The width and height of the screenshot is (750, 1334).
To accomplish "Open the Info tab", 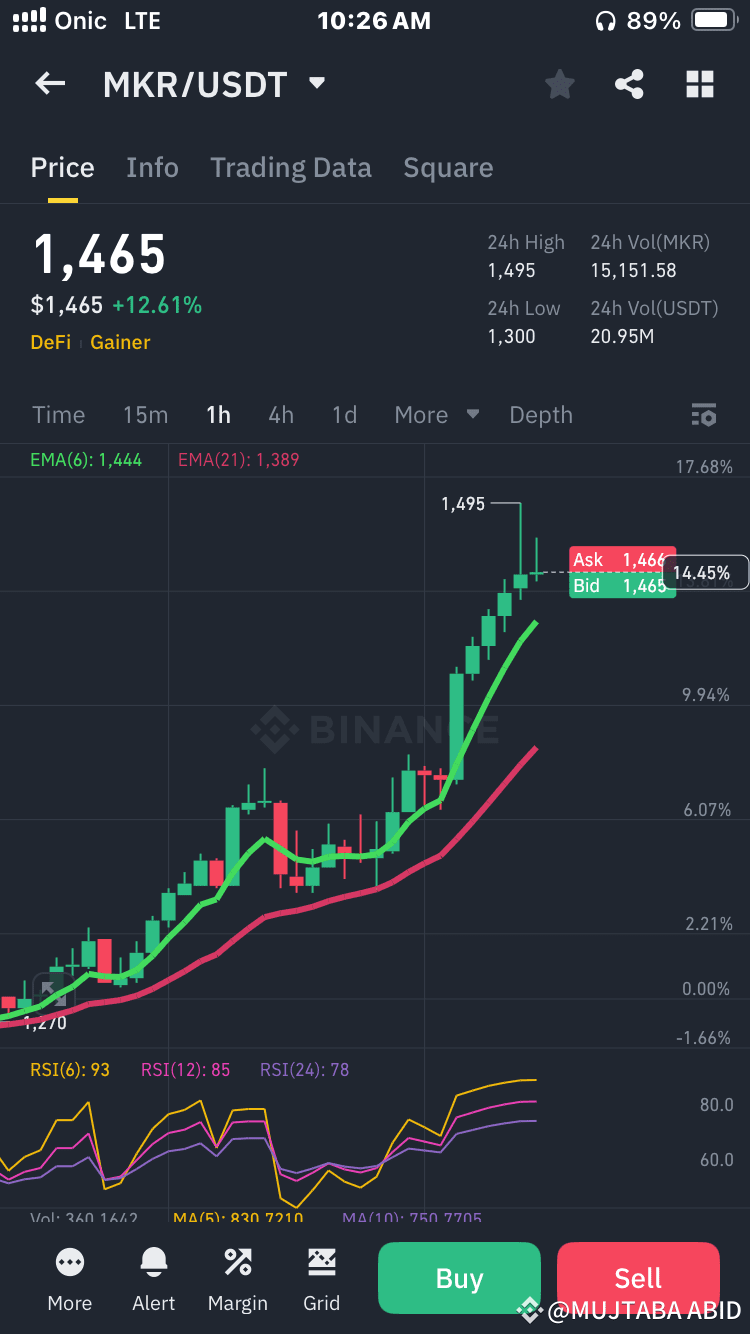I will tap(152, 167).
